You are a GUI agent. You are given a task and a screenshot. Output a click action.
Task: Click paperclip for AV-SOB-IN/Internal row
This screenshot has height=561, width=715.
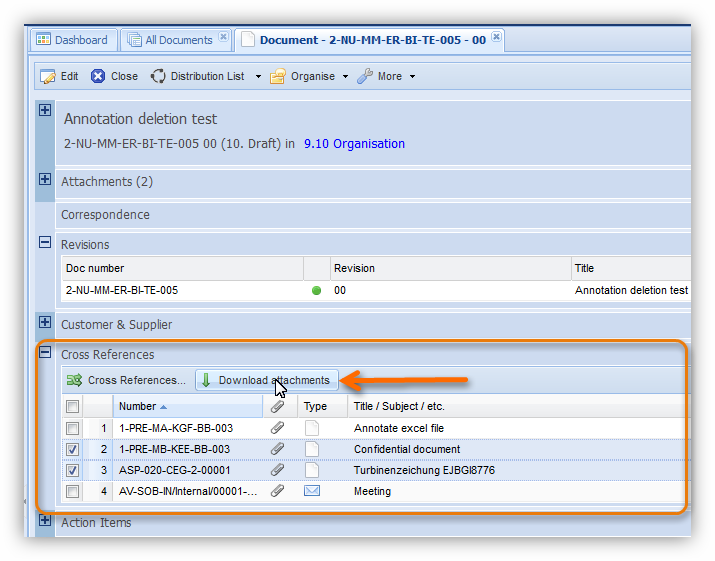coord(277,491)
